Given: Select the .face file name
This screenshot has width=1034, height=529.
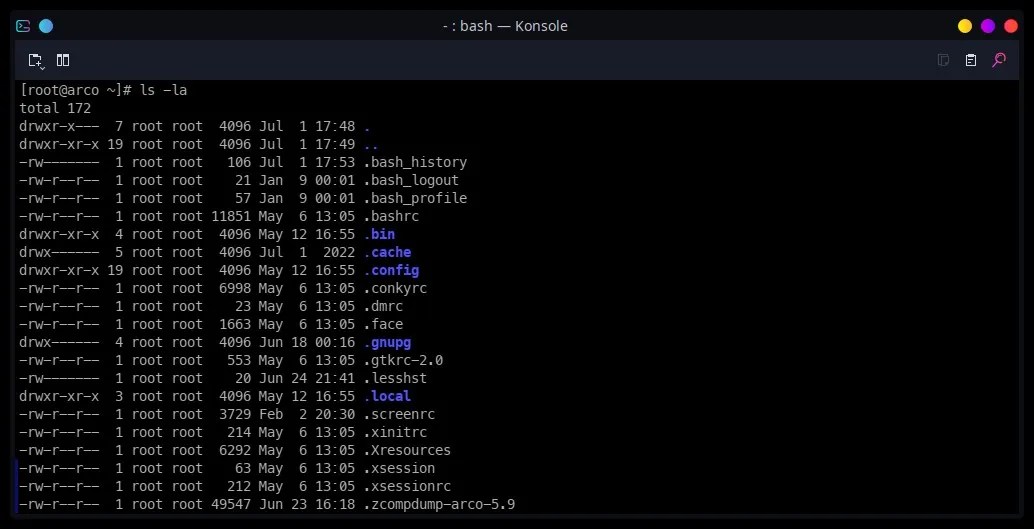Looking at the screenshot, I should click(x=383, y=325).
